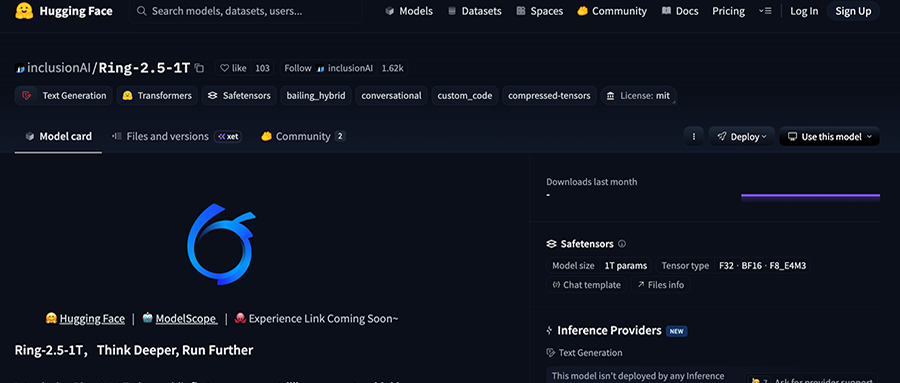Click the downloads last month graph line

(x=810, y=195)
